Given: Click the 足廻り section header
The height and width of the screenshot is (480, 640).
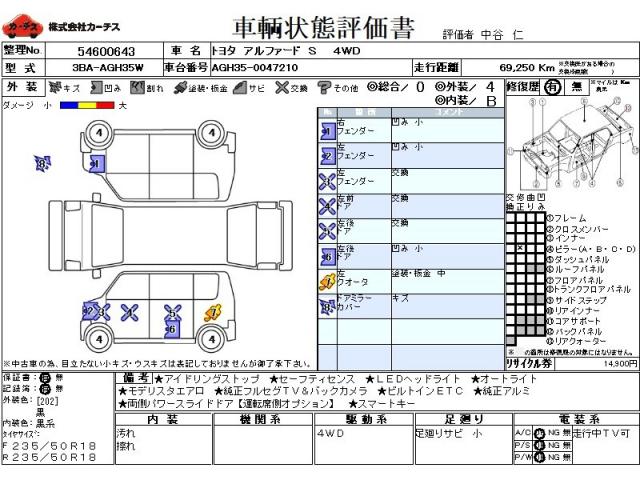Looking at the screenshot, I should click(x=464, y=420).
